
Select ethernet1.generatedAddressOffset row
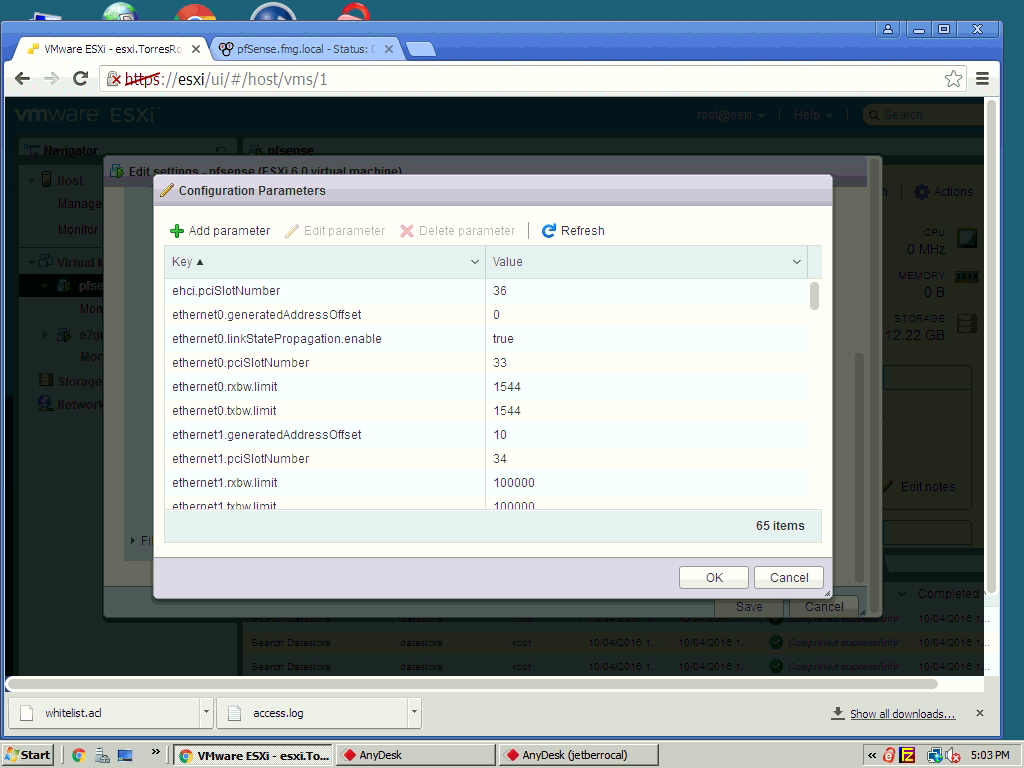[x=487, y=435]
